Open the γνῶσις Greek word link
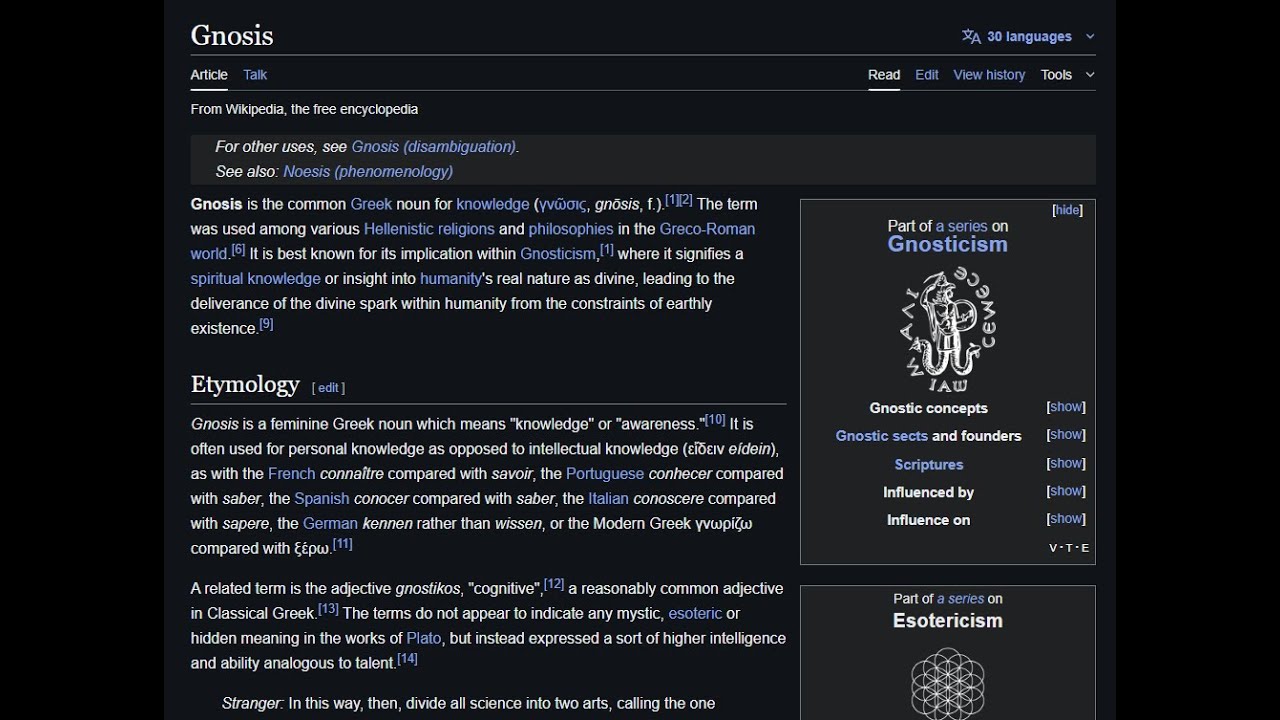This screenshot has height=720, width=1280. [x=563, y=205]
